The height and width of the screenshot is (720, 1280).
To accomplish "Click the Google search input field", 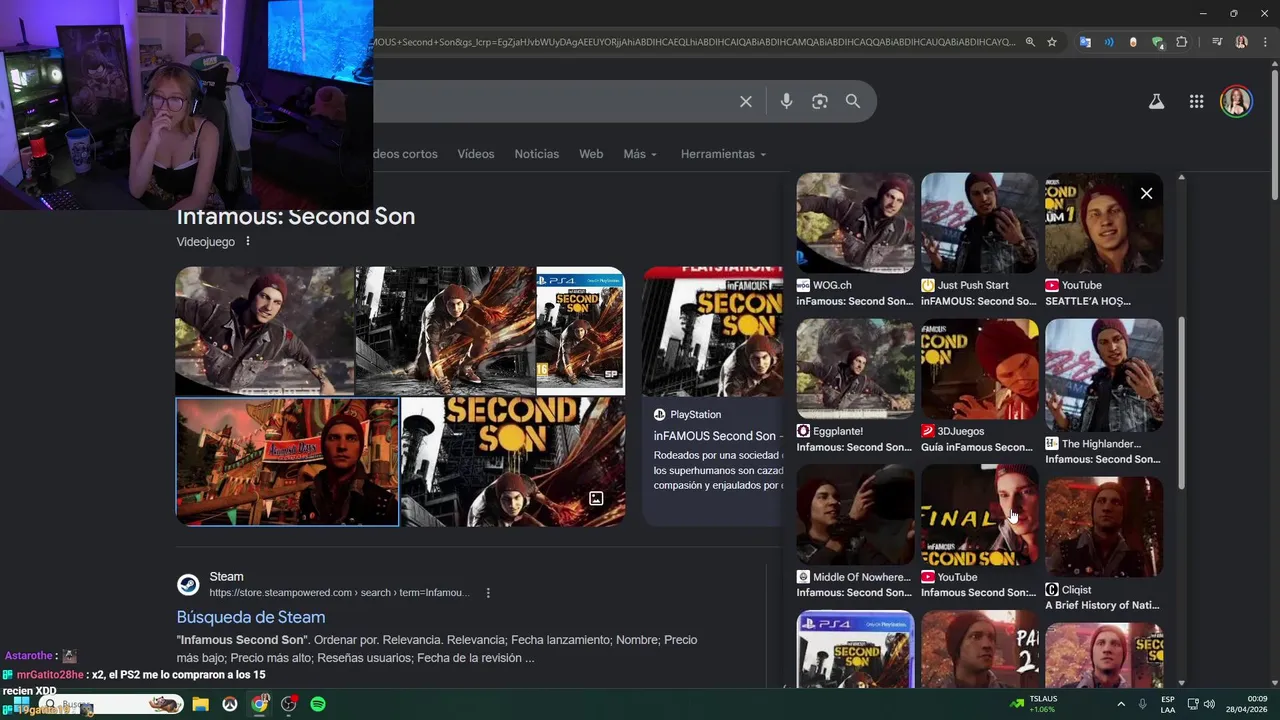I will 550,101.
